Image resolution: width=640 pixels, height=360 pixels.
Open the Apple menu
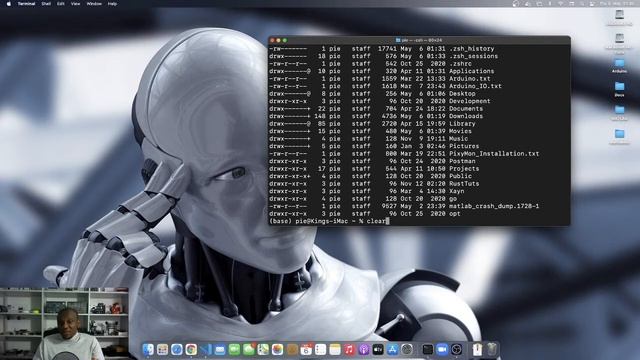(x=9, y=4)
